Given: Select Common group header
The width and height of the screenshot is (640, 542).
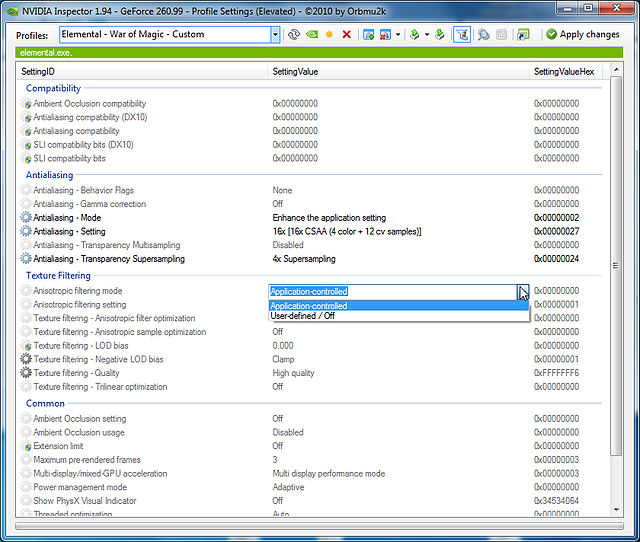Looking at the screenshot, I should coord(45,403).
